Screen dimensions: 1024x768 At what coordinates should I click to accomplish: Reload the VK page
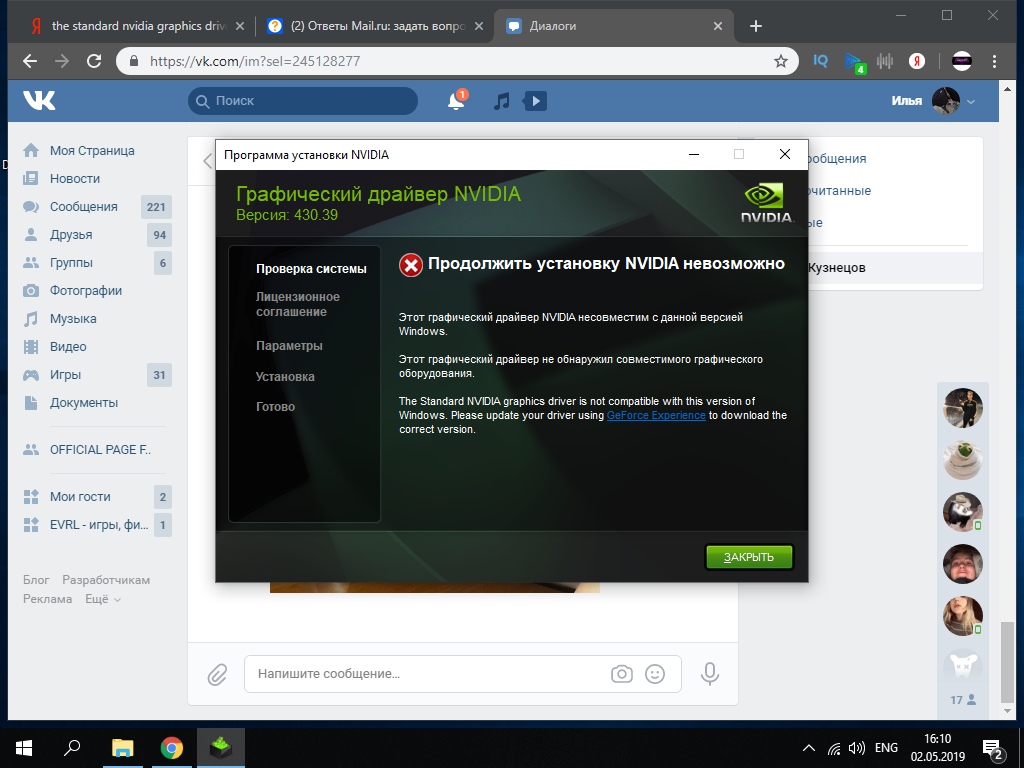95,61
